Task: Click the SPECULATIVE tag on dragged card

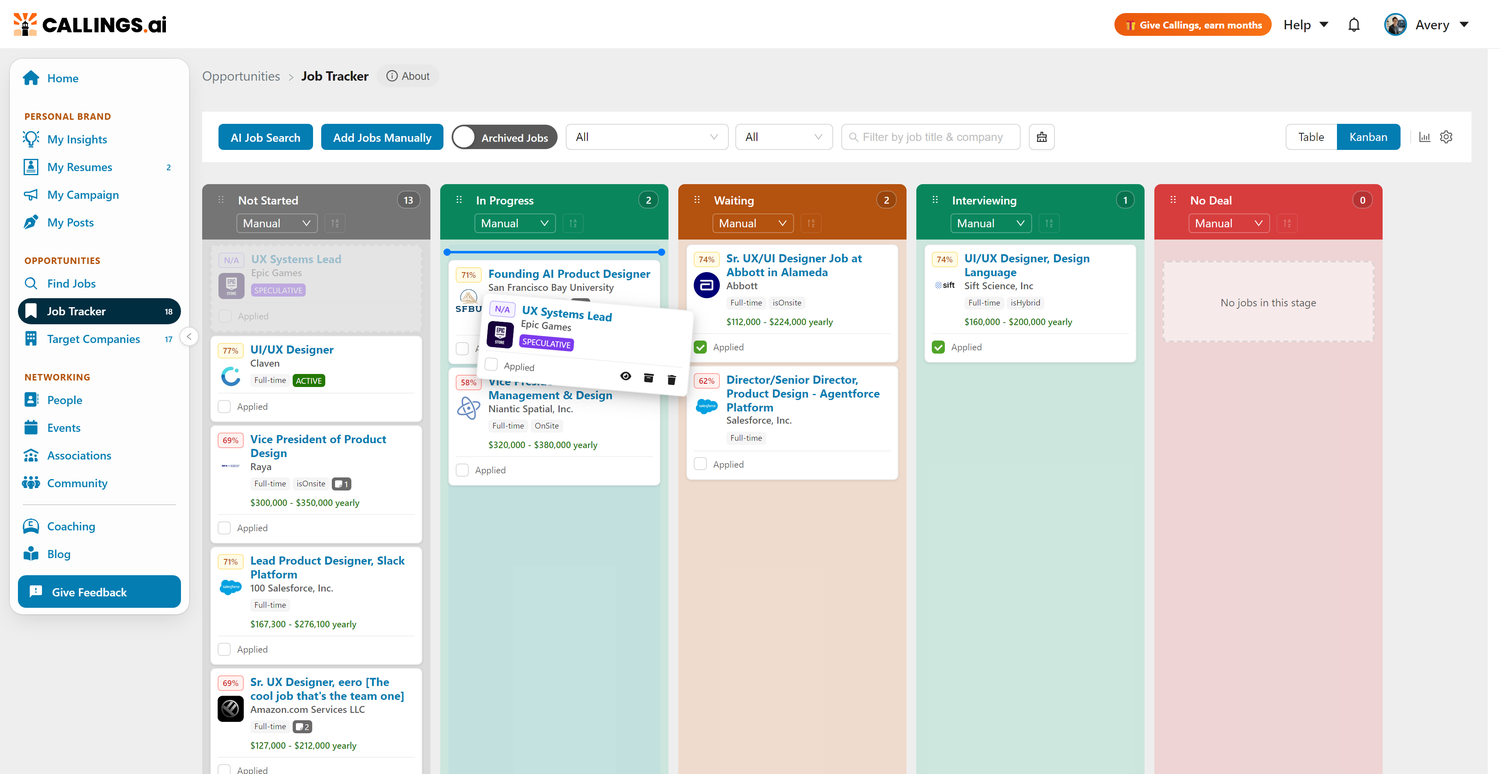Action: (546, 343)
